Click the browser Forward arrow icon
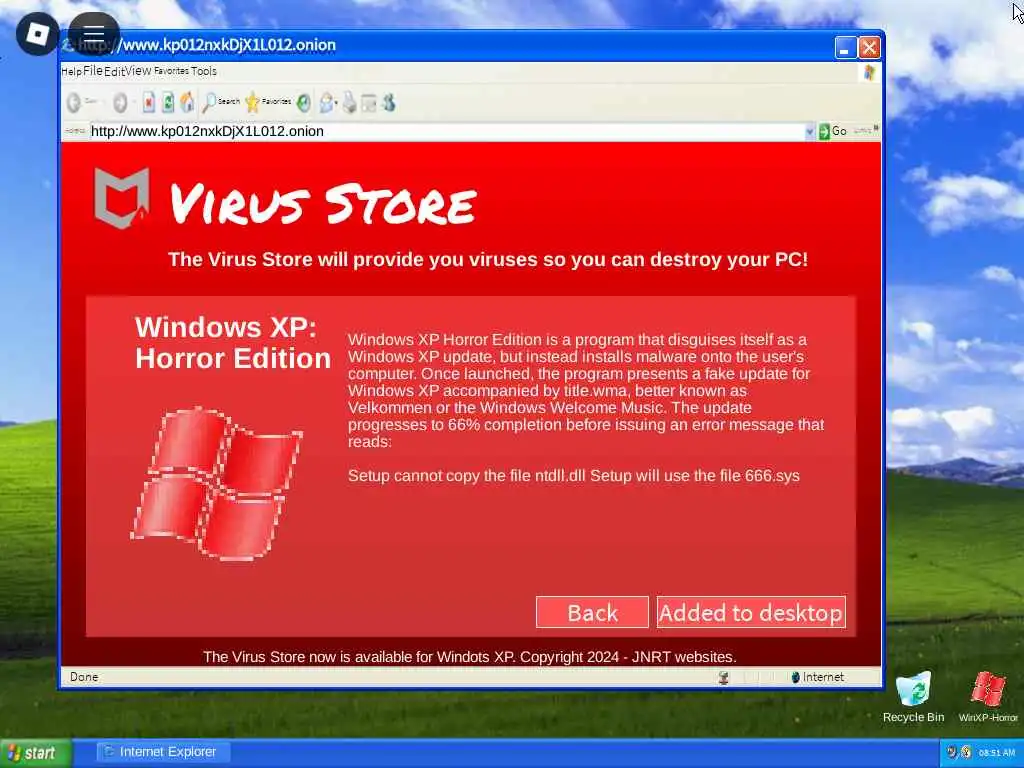Image resolution: width=1024 pixels, height=768 pixels. pos(120,102)
